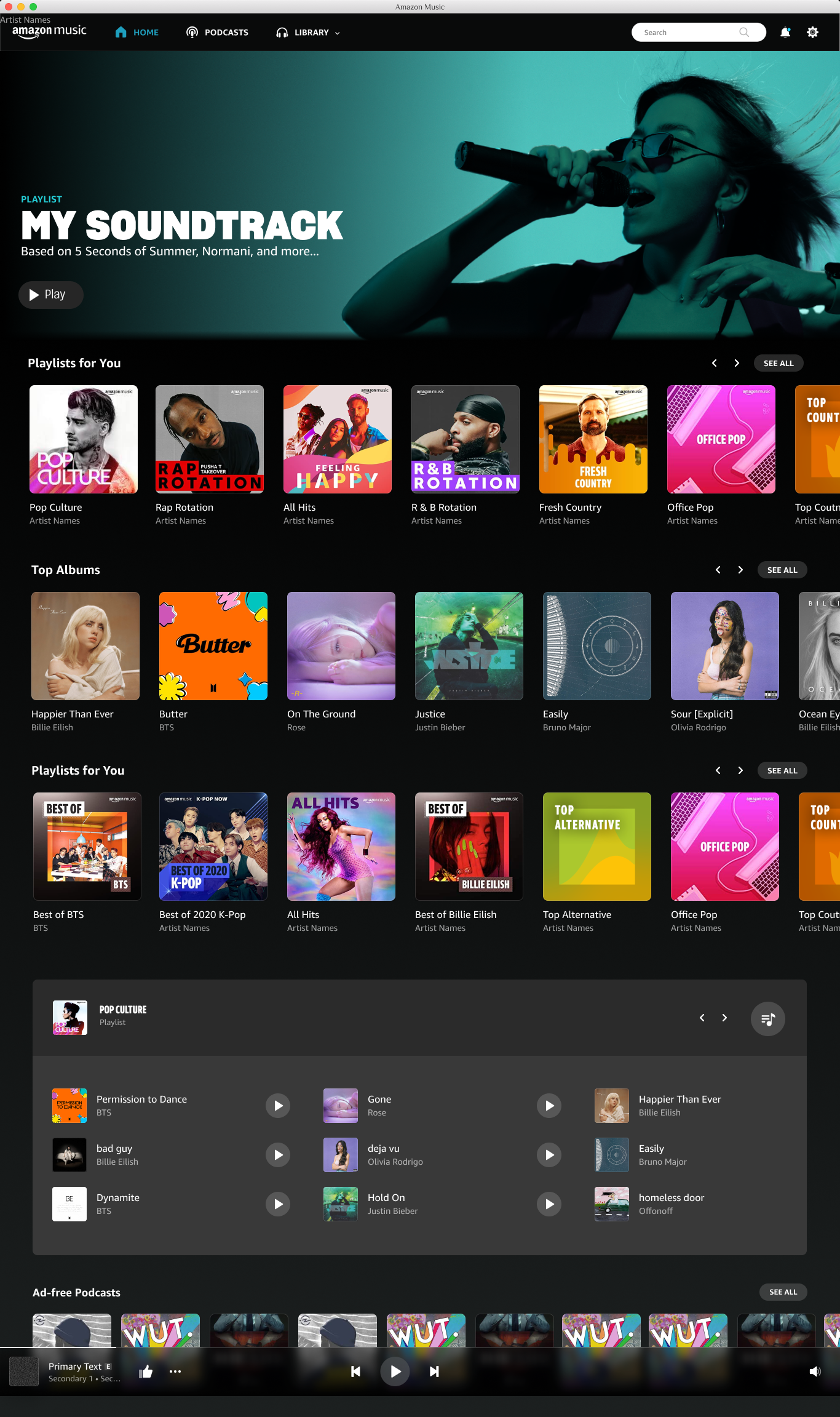Open the Rap Rotation playlist cover

pyautogui.click(x=210, y=439)
